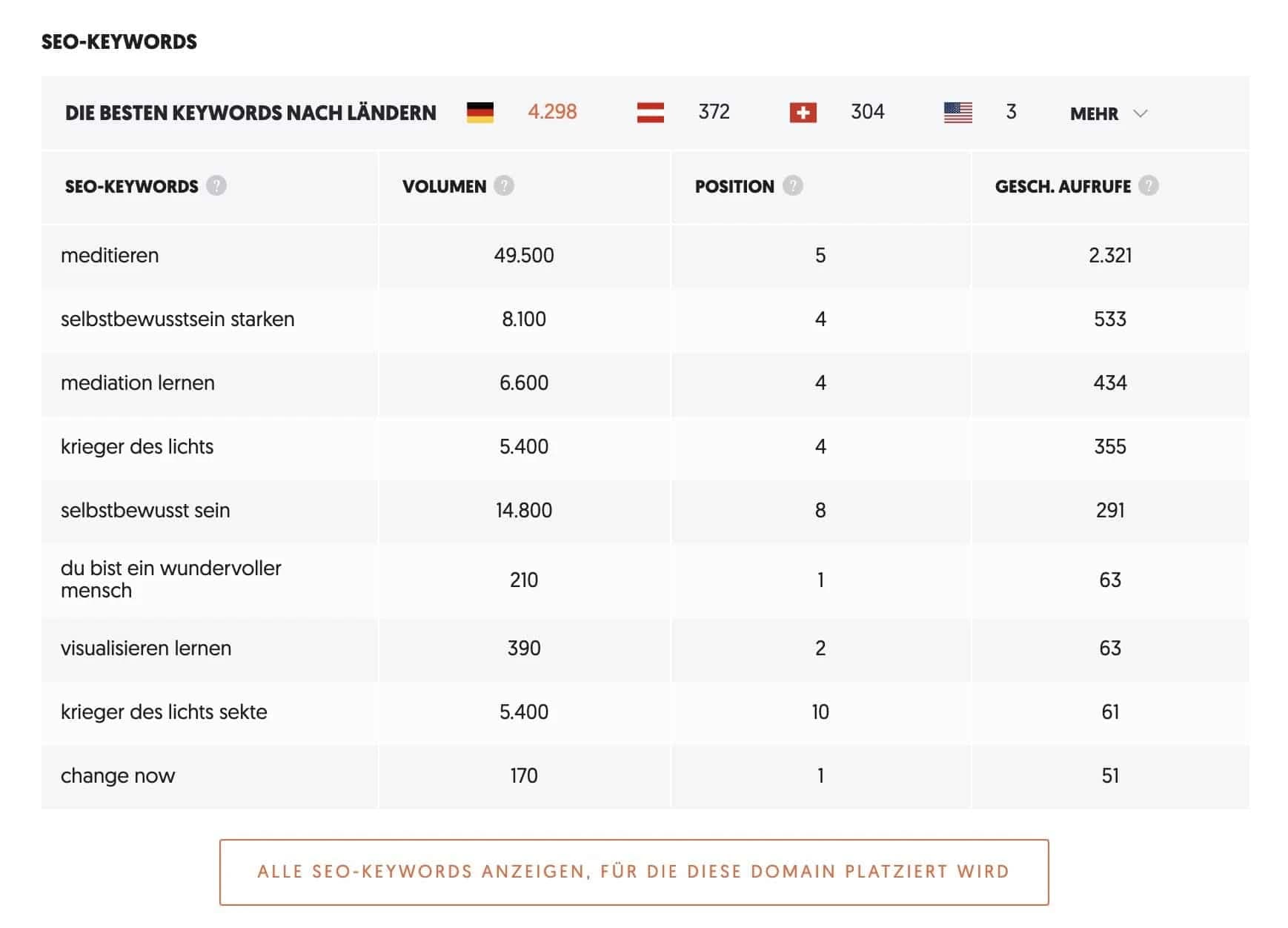
Task: Select the Austrian flag country filter
Action: 651,111
